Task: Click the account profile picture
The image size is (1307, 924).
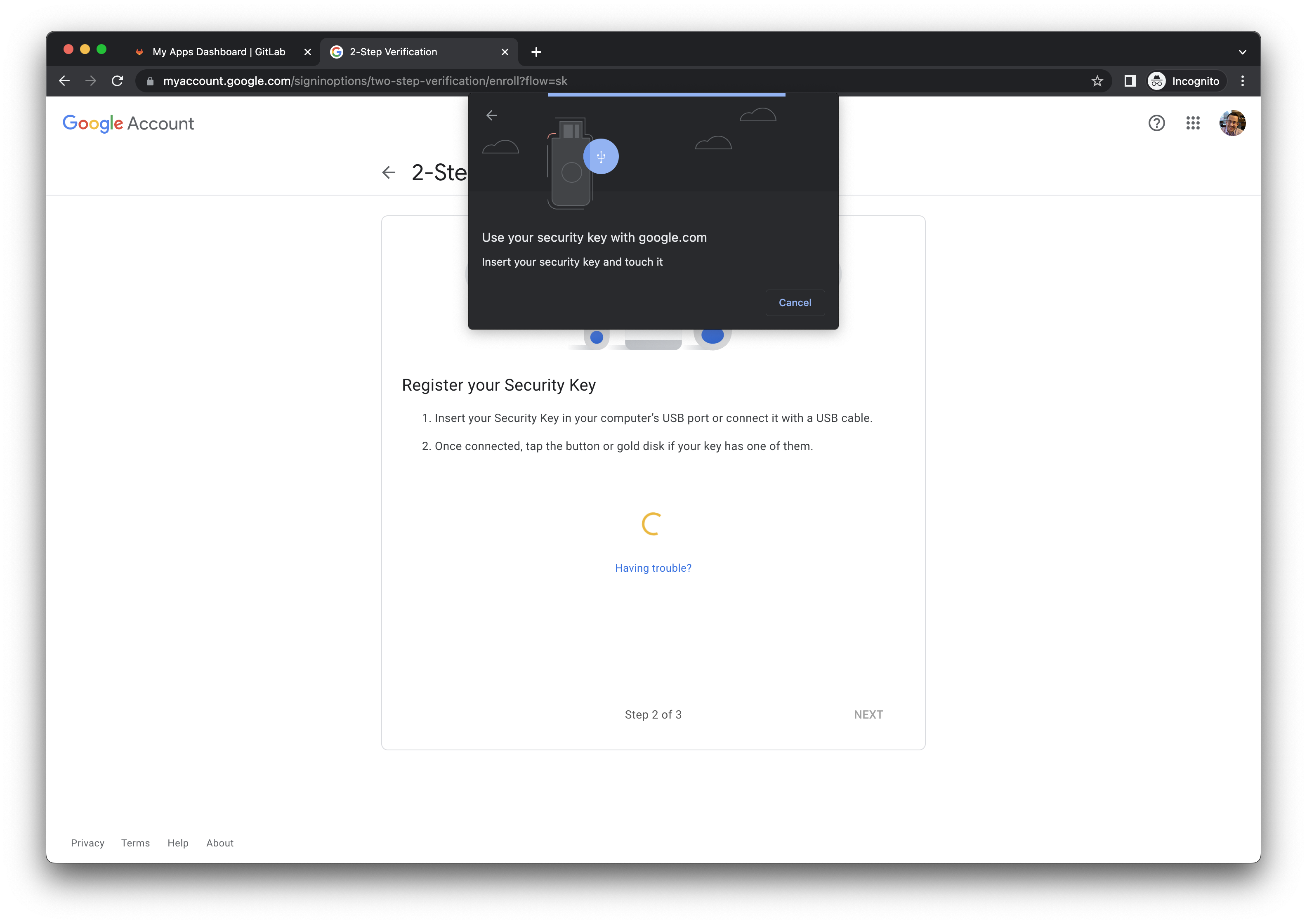Action: tap(1232, 123)
